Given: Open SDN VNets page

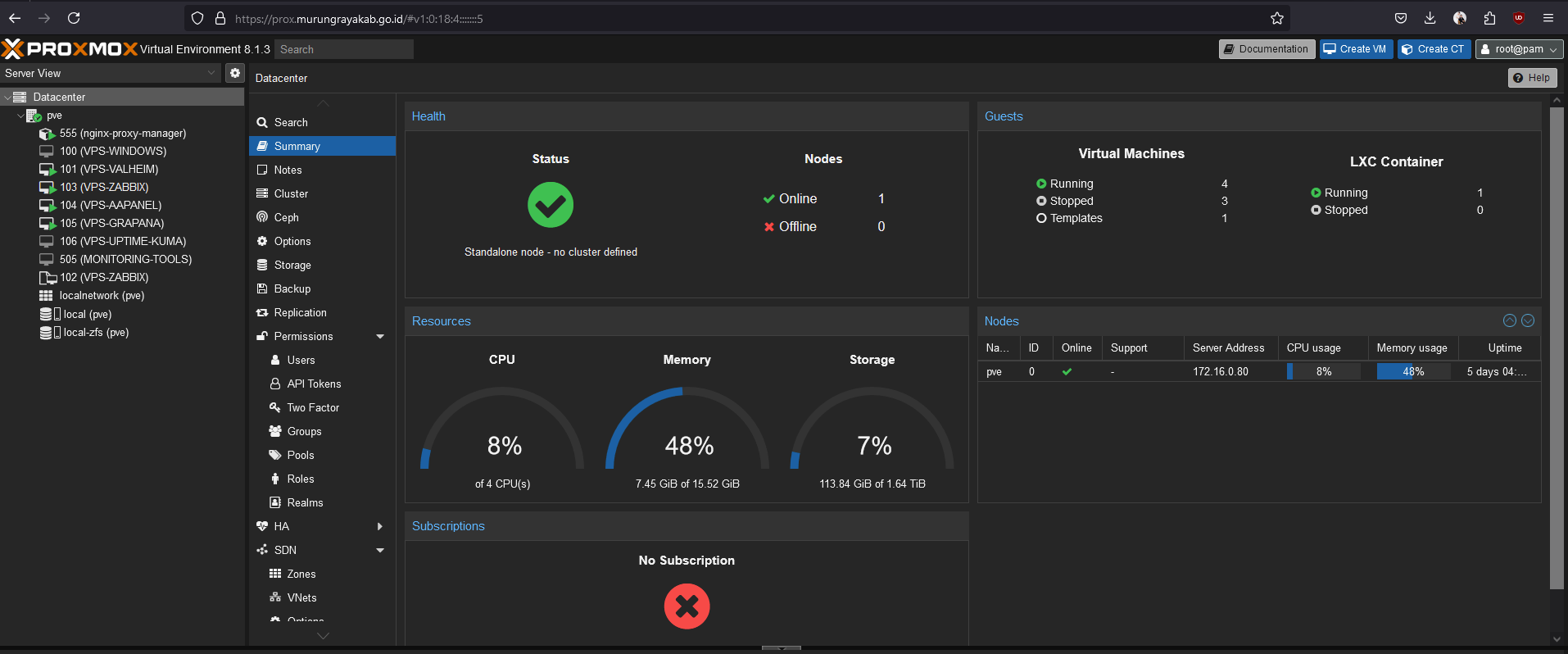Looking at the screenshot, I should tap(322, 597).
